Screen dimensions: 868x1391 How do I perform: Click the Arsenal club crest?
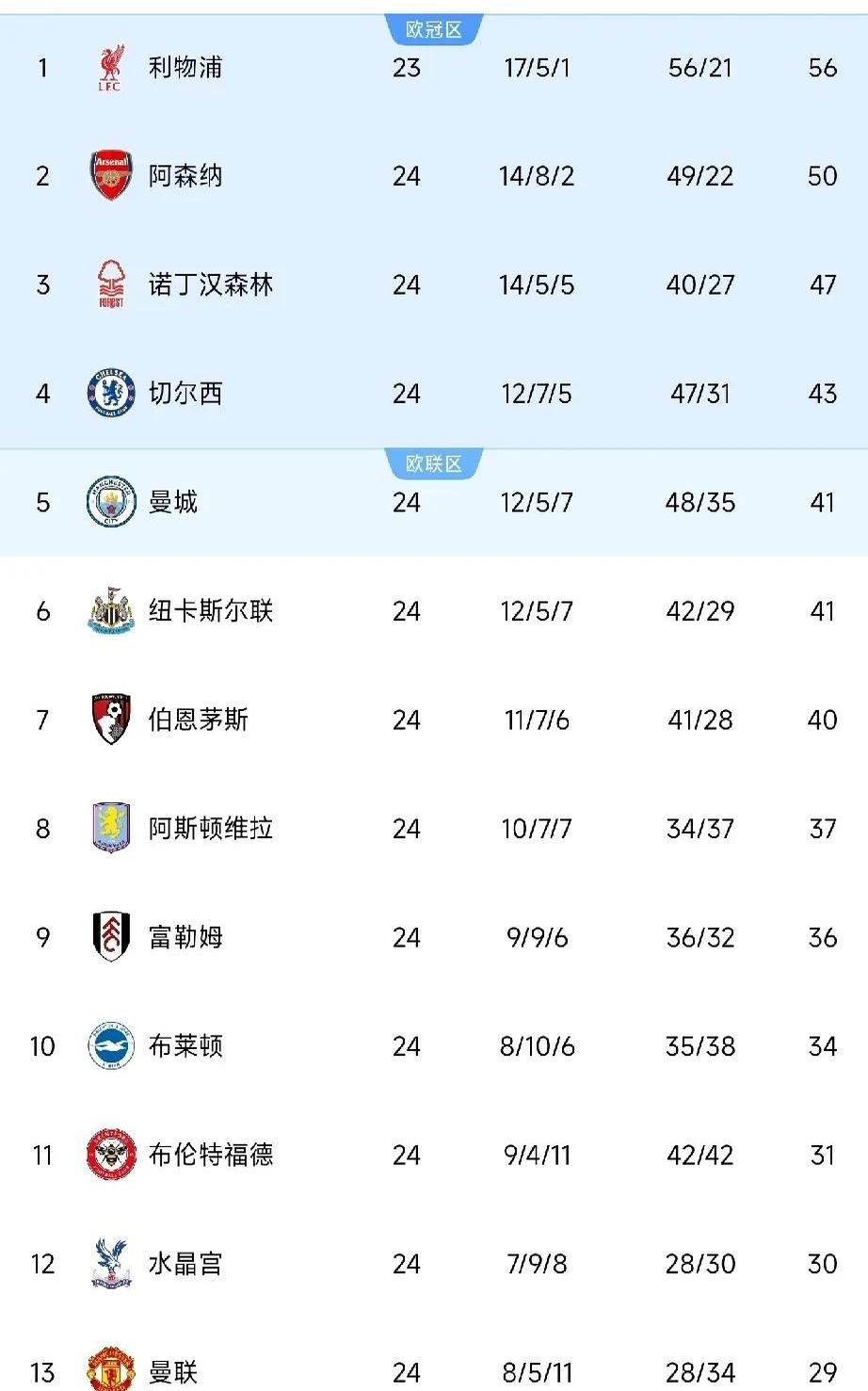point(110,176)
